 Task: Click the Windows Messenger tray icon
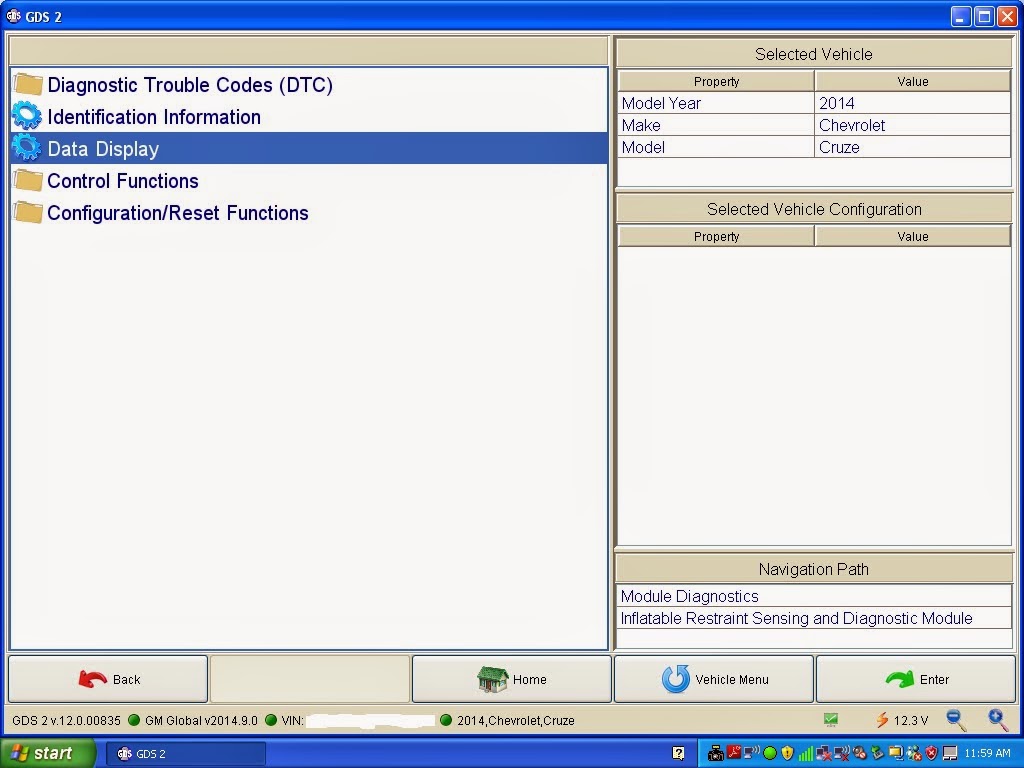(x=914, y=753)
